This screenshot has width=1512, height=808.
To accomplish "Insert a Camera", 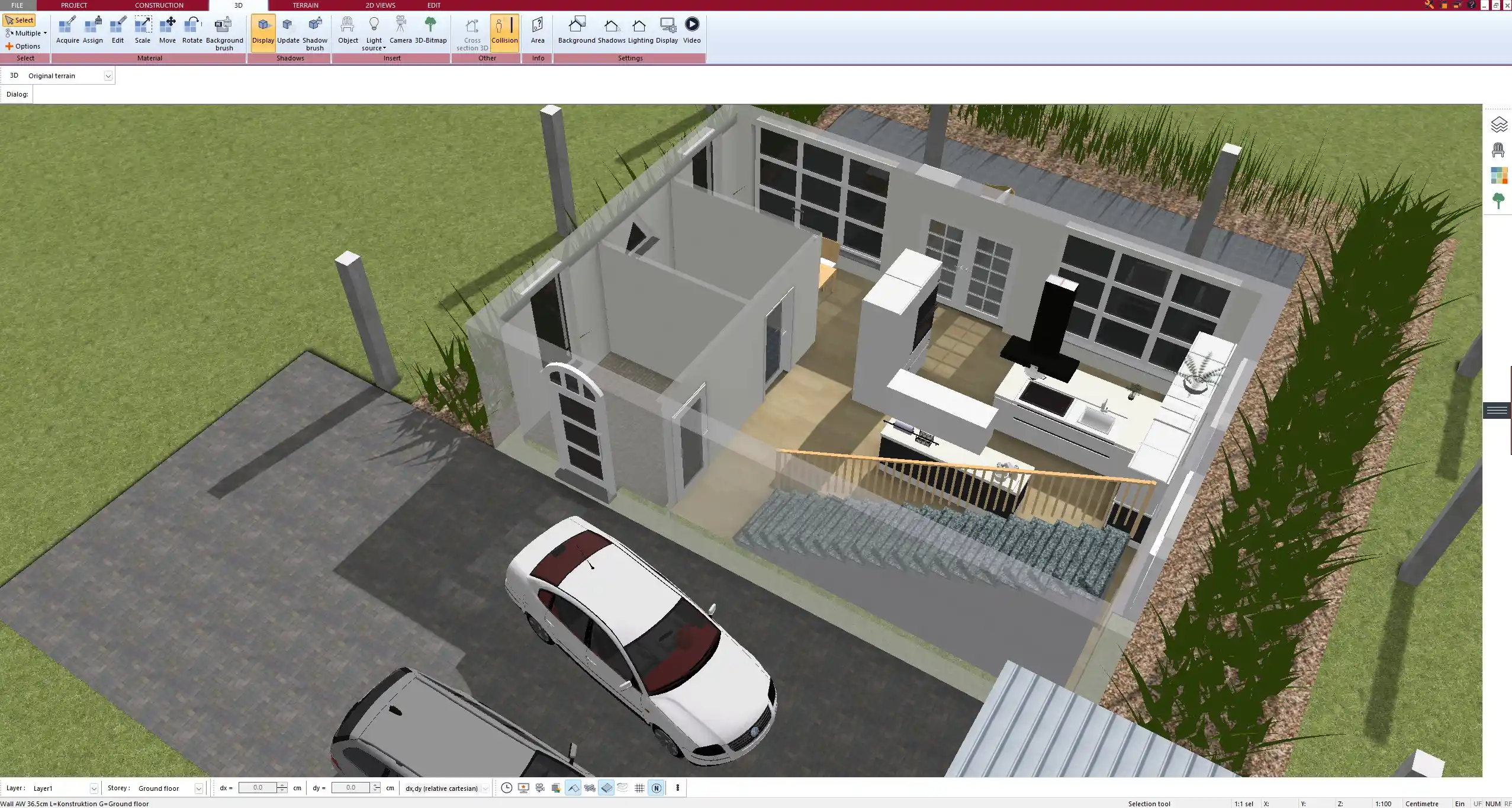I will pyautogui.click(x=401, y=30).
